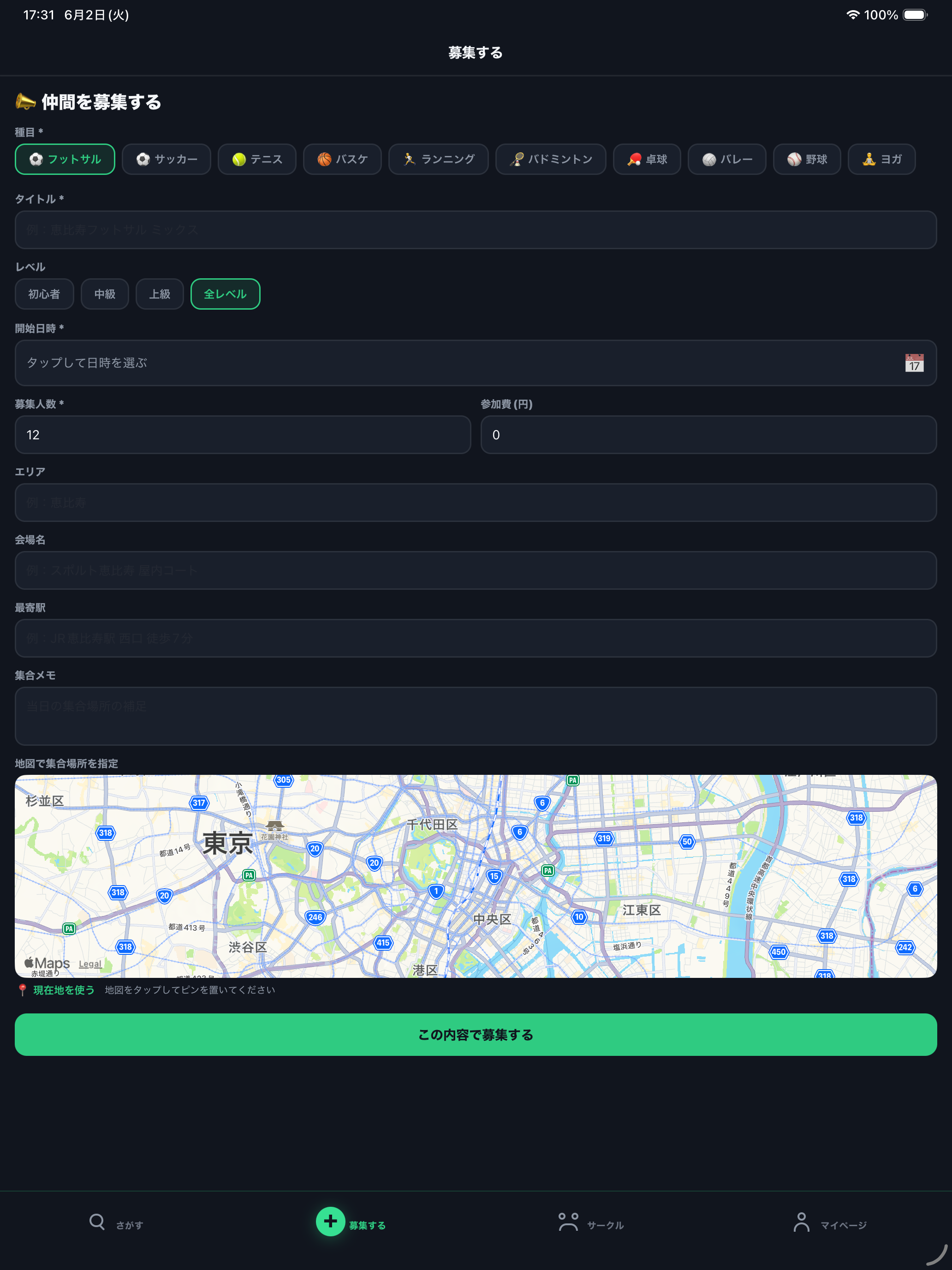Focus the 集合メモ text area
Viewport: 952px width, 1270px height.
coord(476,716)
